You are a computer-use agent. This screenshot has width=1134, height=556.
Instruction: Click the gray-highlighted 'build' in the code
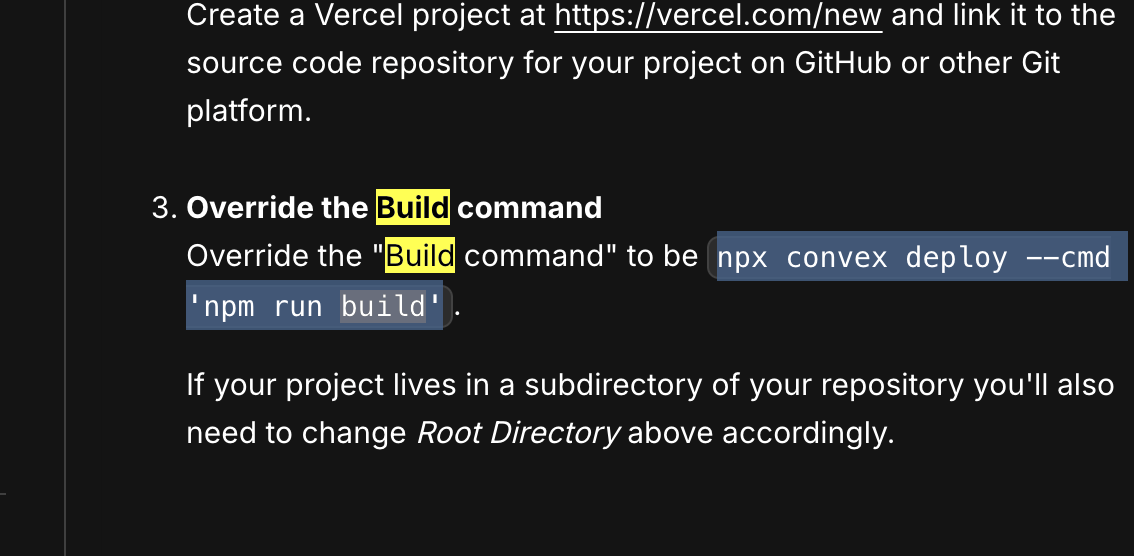[383, 307]
